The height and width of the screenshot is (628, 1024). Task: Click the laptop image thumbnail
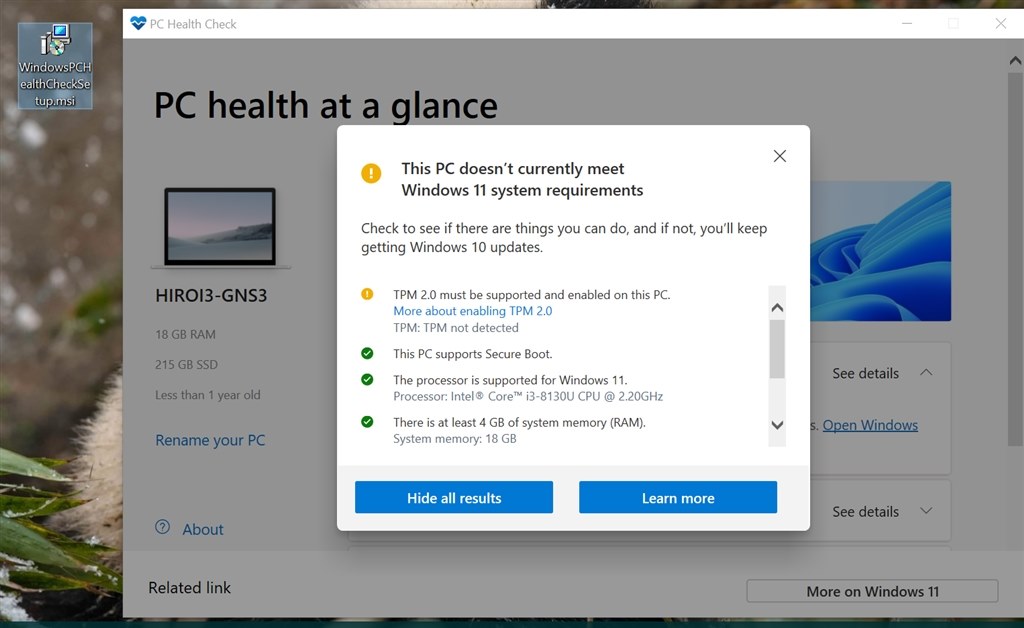click(x=220, y=227)
